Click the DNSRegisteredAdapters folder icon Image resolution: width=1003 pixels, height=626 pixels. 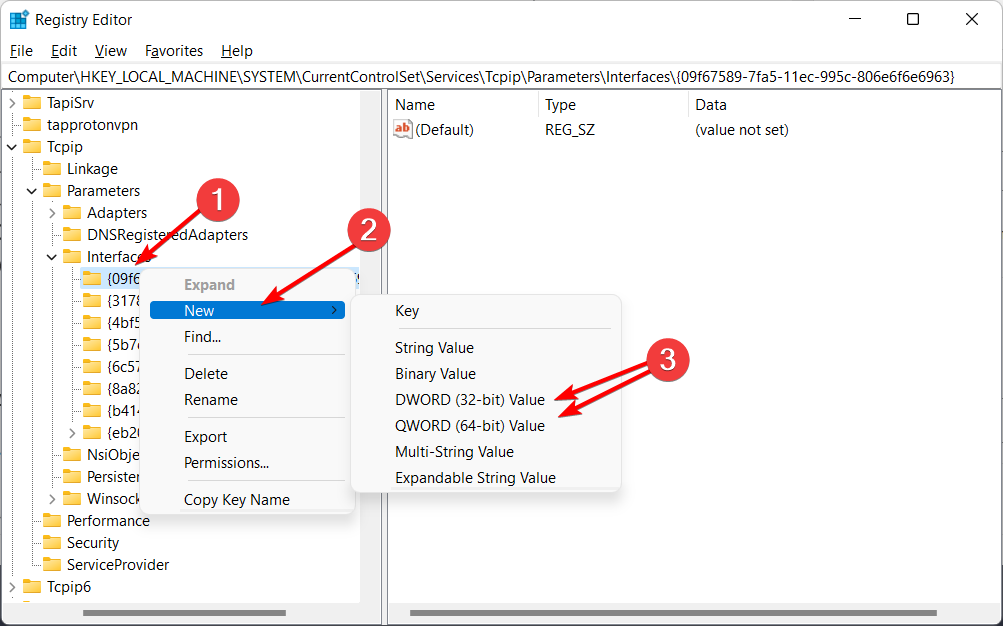click(x=72, y=234)
